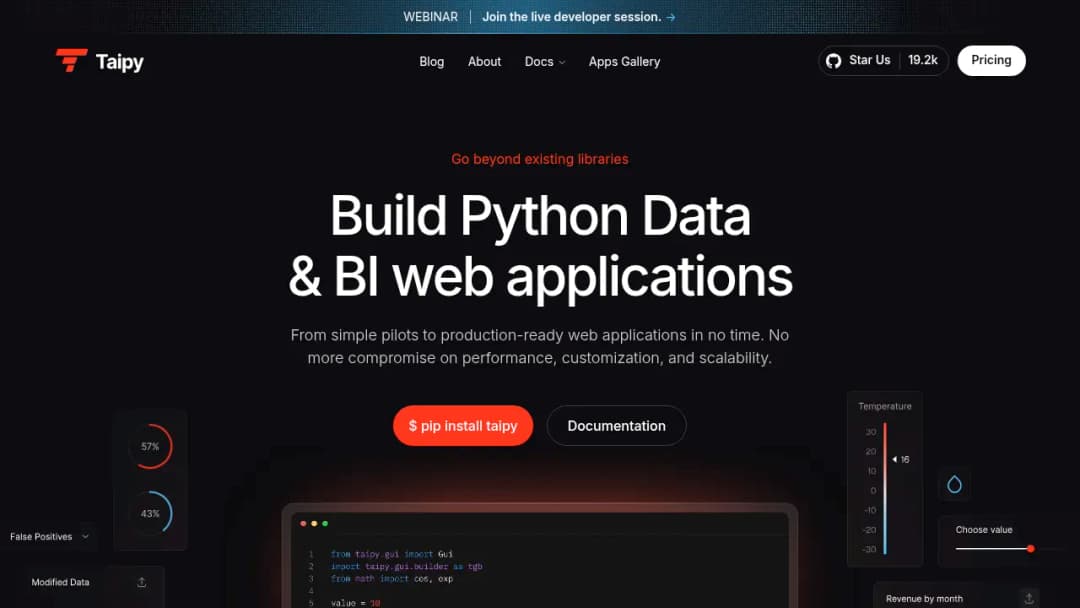Open the Blog page

[x=432, y=61]
